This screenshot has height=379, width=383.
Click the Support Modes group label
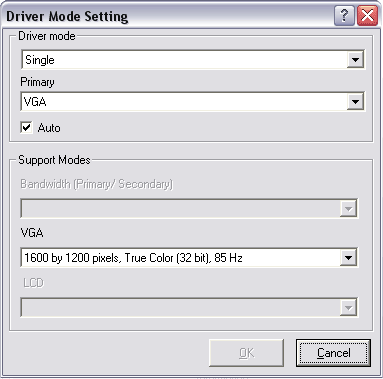coord(54,160)
